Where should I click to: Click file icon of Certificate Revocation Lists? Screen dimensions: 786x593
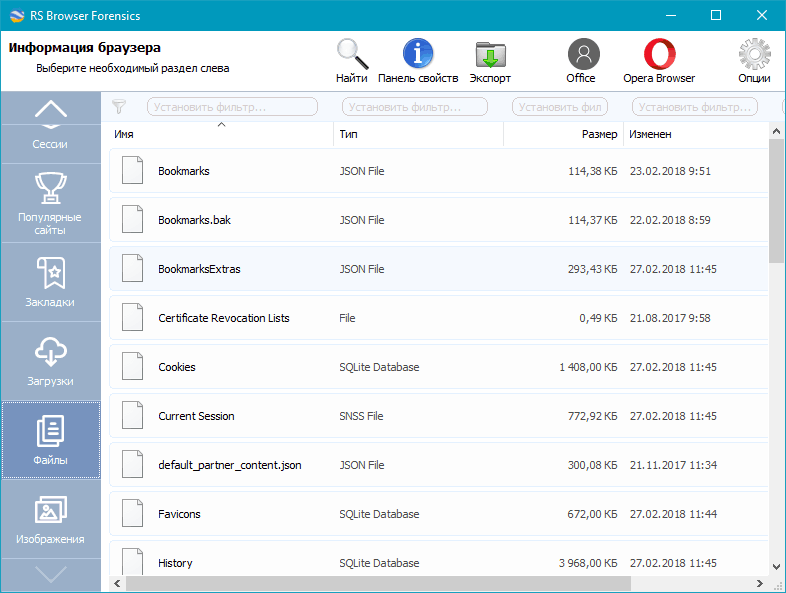point(132,317)
